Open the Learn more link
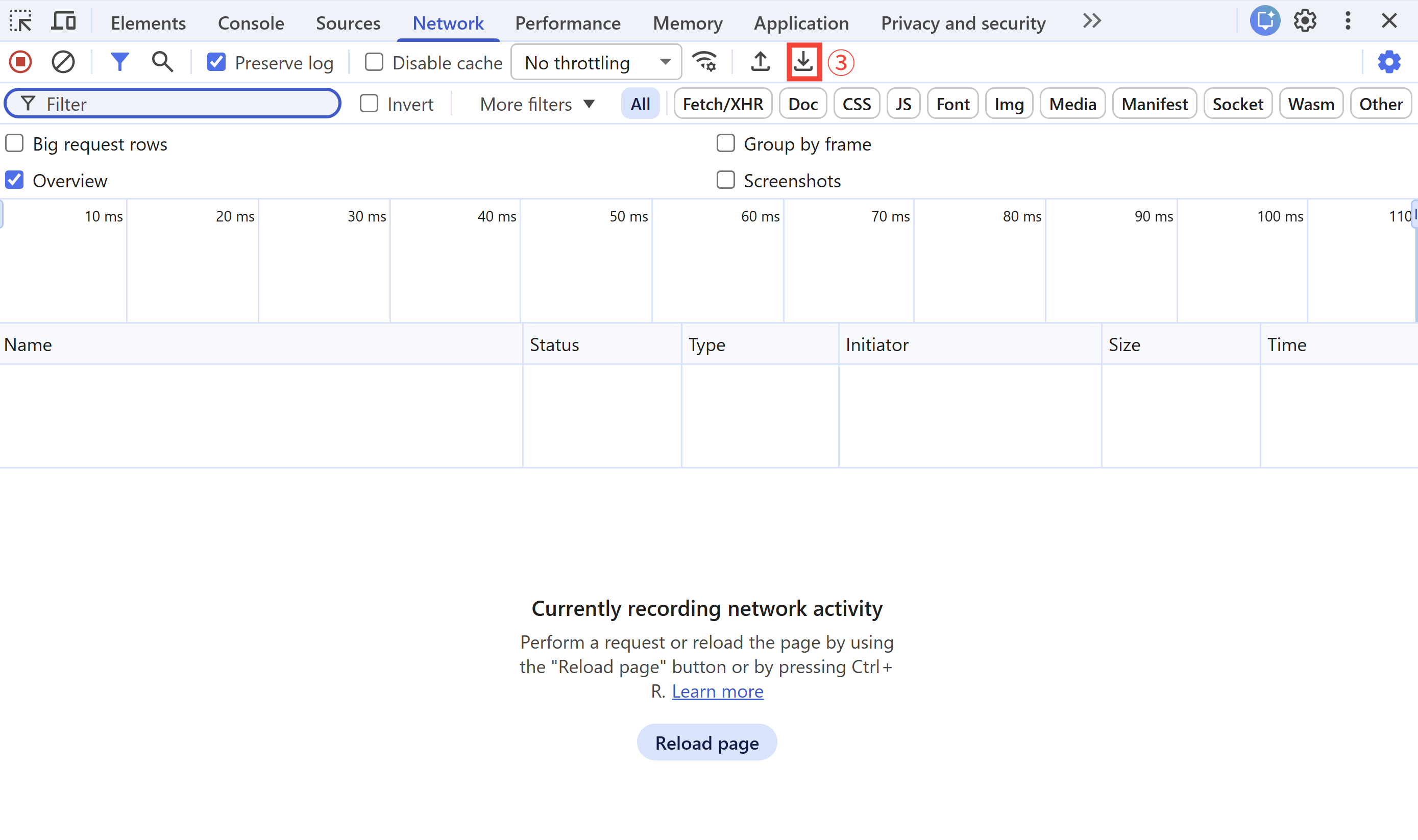 [717, 691]
